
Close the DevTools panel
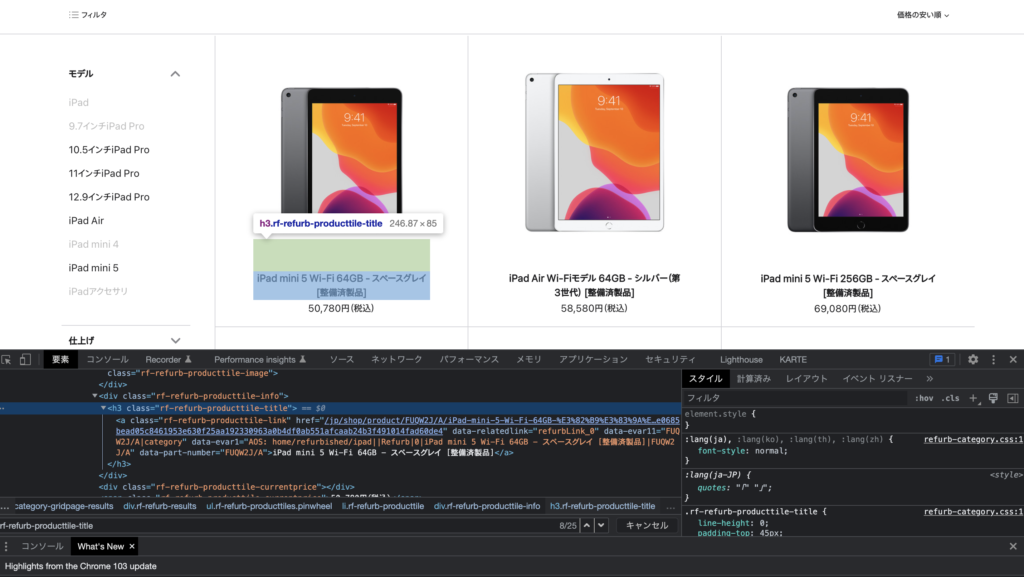tap(1013, 360)
